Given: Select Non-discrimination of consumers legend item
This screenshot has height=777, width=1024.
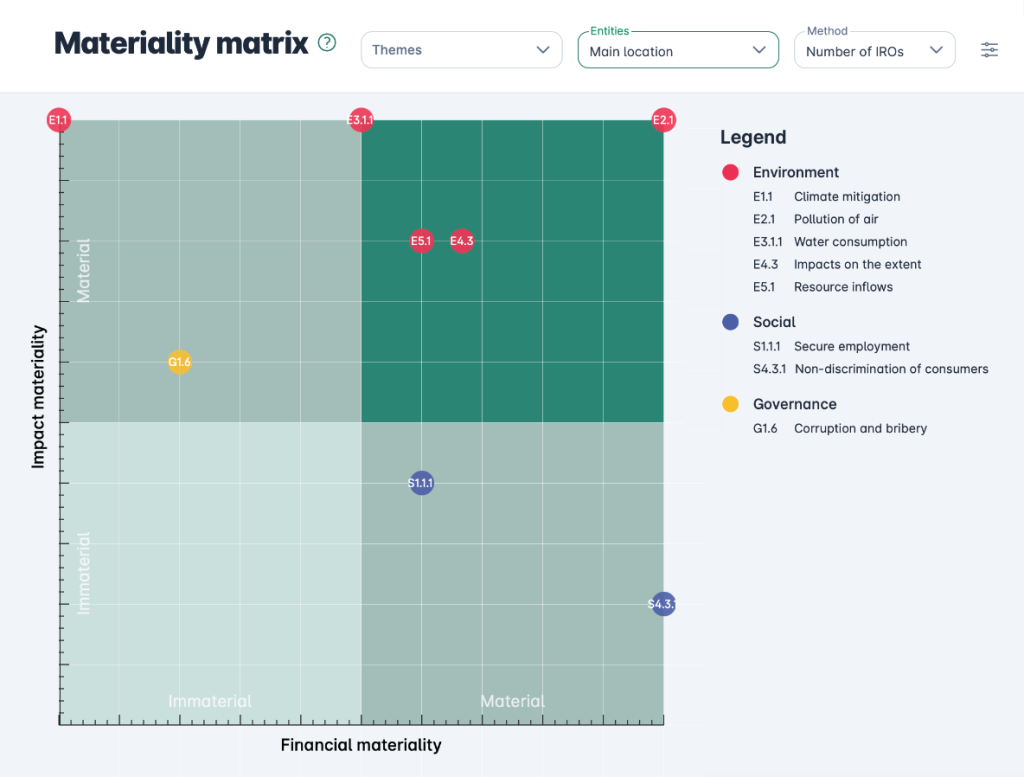Looking at the screenshot, I should click(x=890, y=369).
